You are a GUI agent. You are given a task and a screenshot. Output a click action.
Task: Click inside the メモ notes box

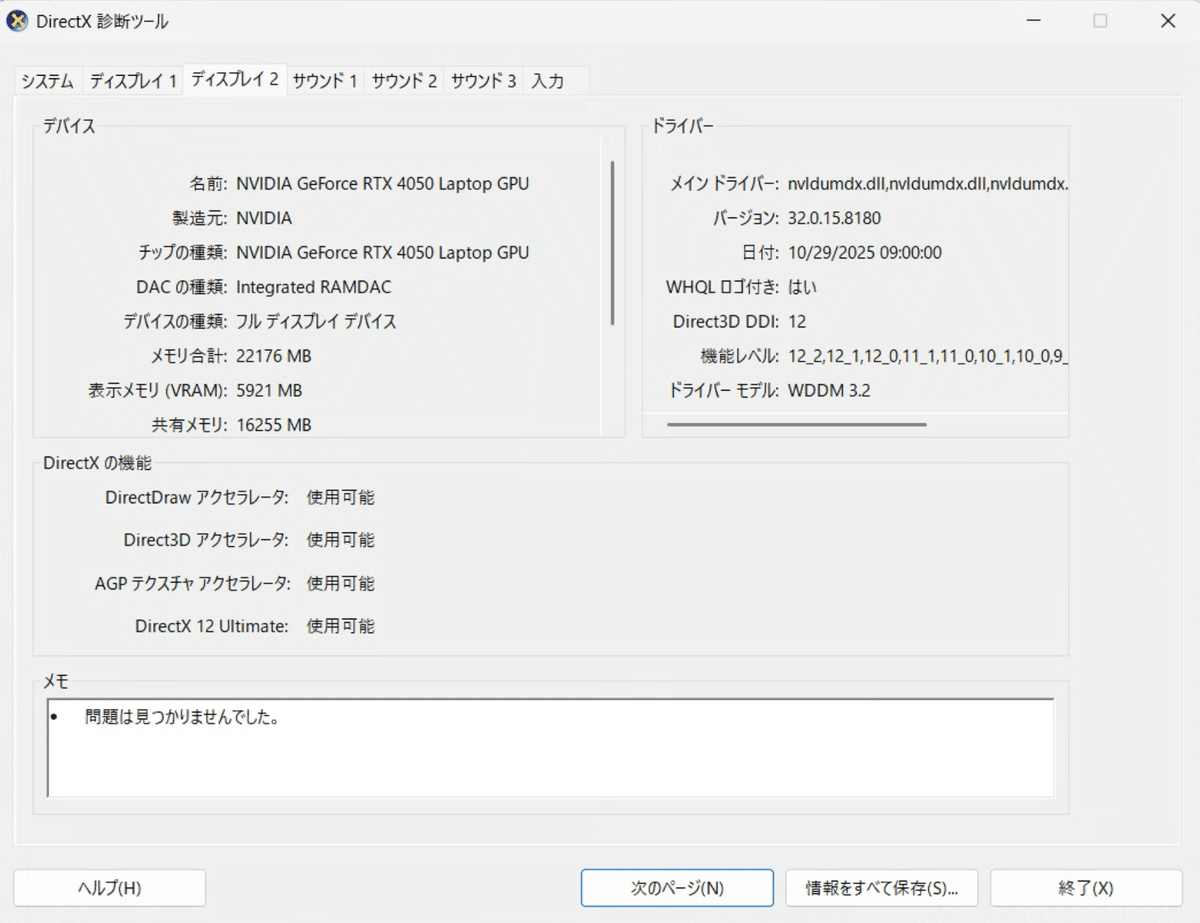(550, 747)
